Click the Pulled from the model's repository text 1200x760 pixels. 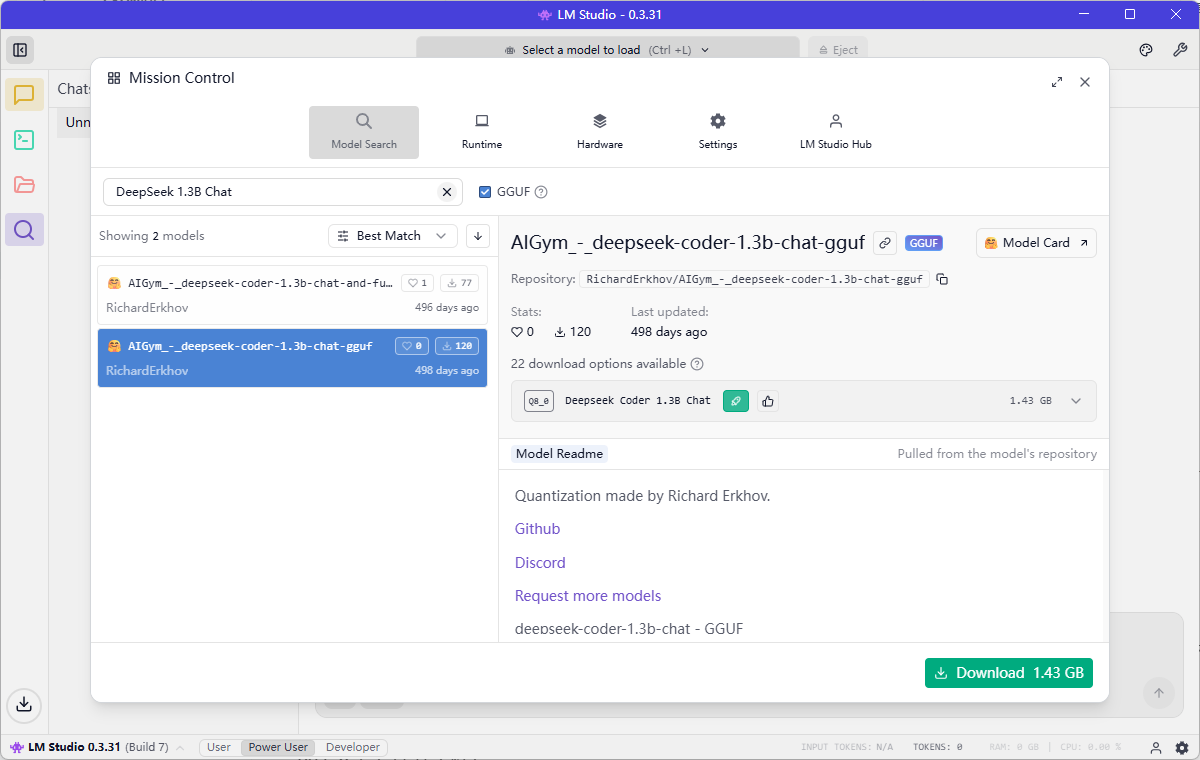(x=997, y=454)
